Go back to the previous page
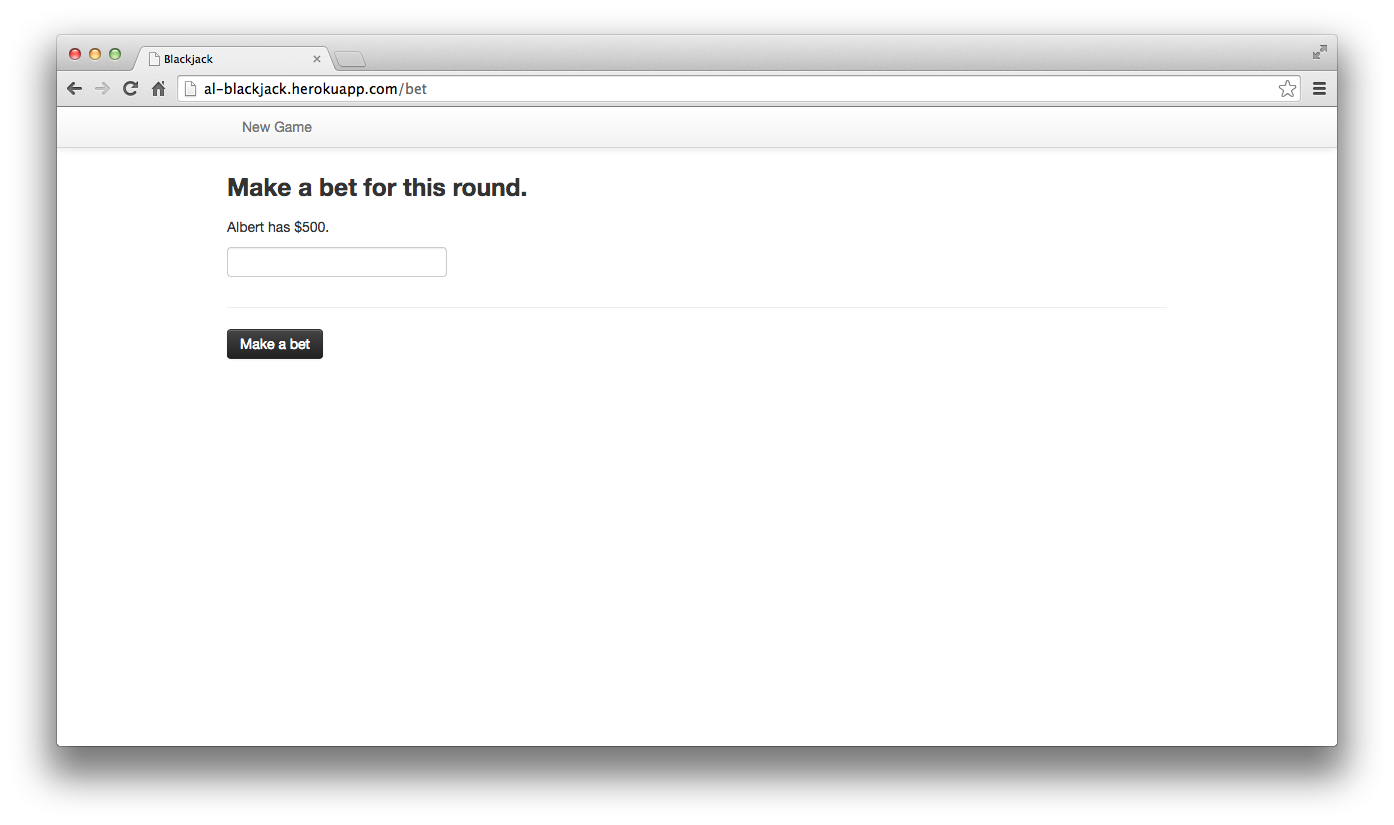The width and height of the screenshot is (1394, 825). tap(74, 89)
